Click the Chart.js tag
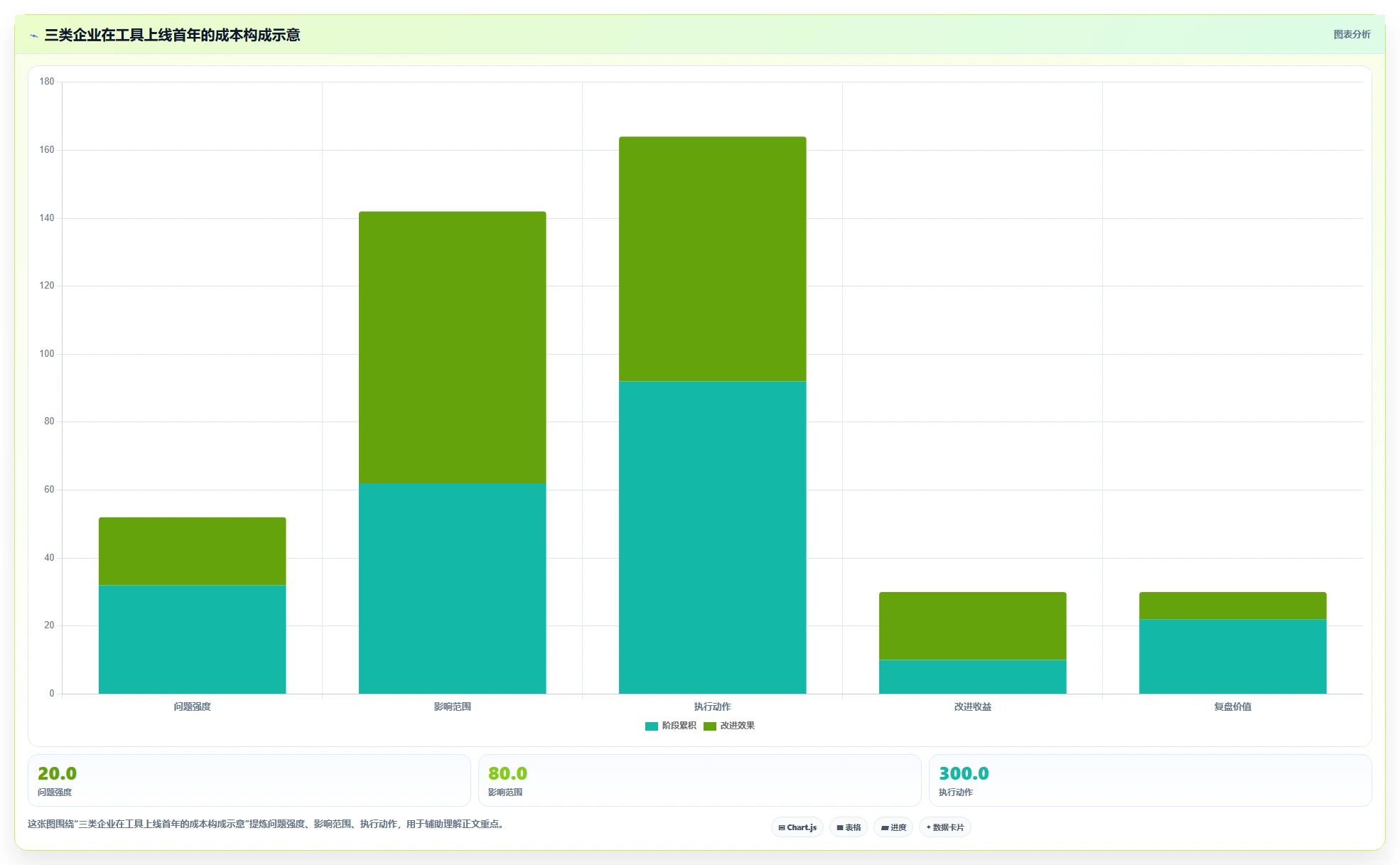Image resolution: width=1400 pixels, height=865 pixels. pos(797,827)
